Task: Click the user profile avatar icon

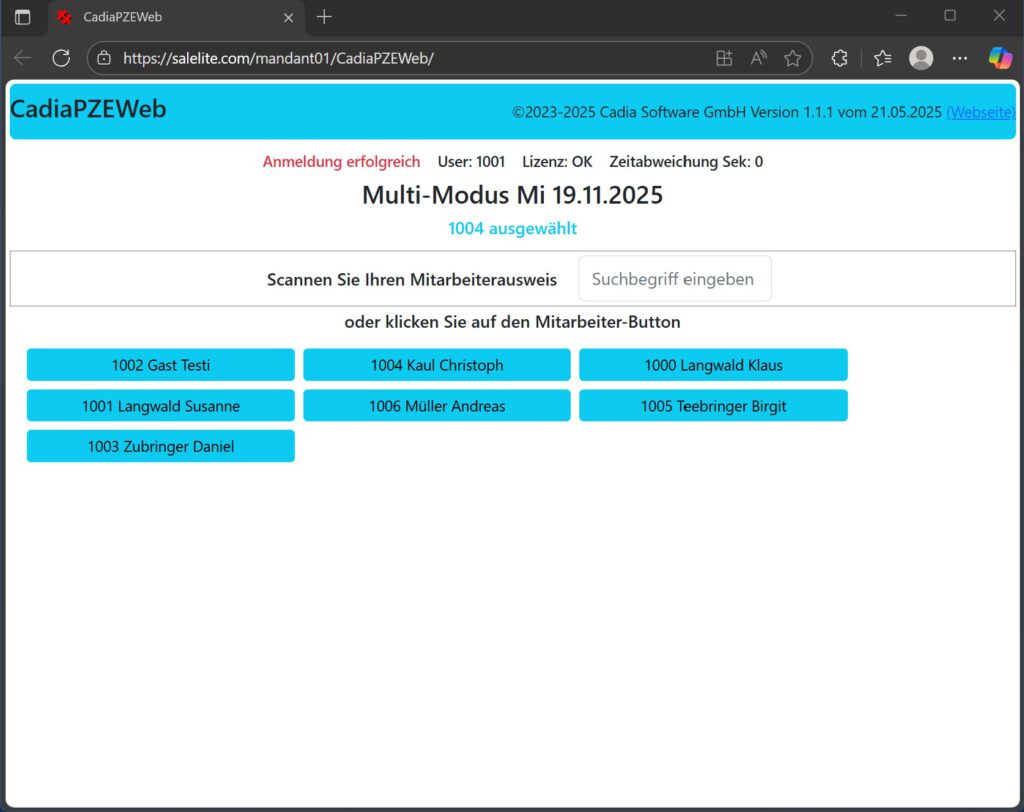Action: tap(921, 58)
